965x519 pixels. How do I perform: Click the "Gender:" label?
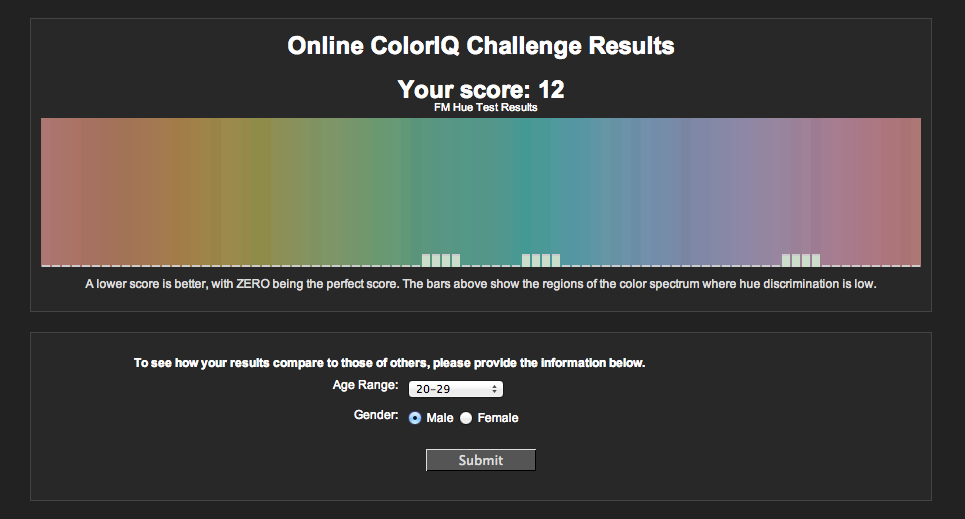point(376,415)
